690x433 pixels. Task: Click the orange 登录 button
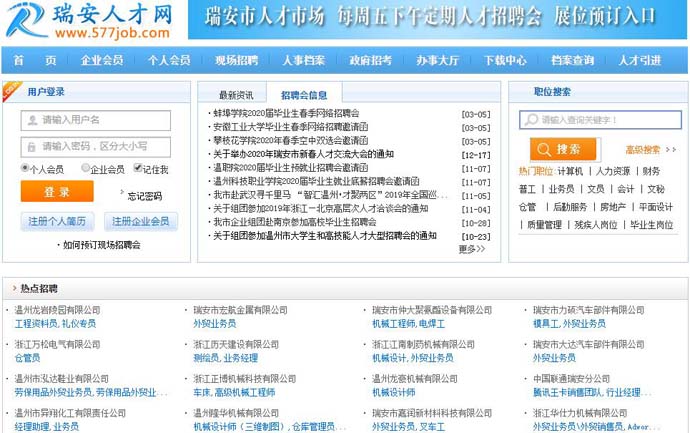(57, 191)
